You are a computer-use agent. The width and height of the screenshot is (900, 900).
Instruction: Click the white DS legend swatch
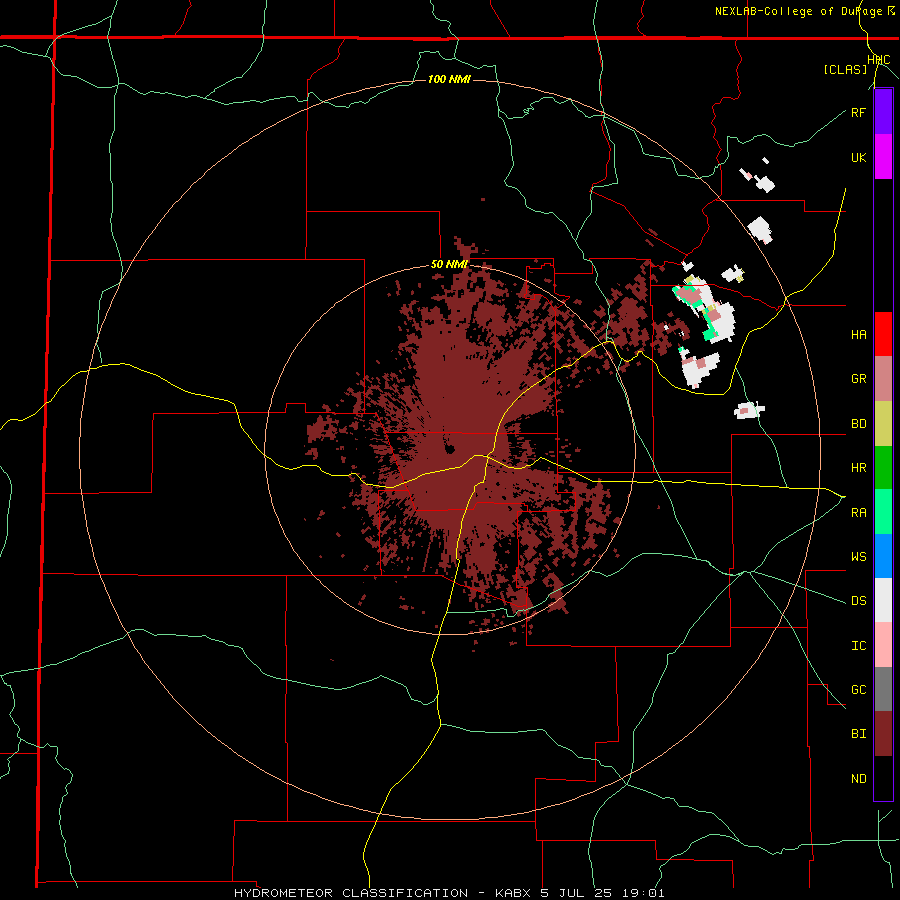coord(883,600)
